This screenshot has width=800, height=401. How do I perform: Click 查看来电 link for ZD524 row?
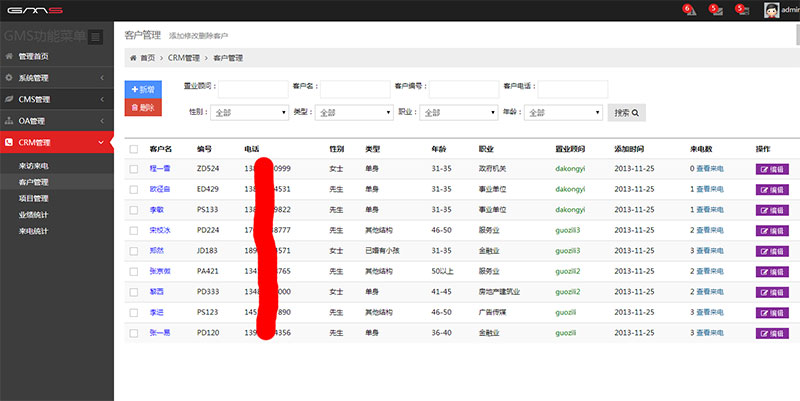[x=710, y=169]
